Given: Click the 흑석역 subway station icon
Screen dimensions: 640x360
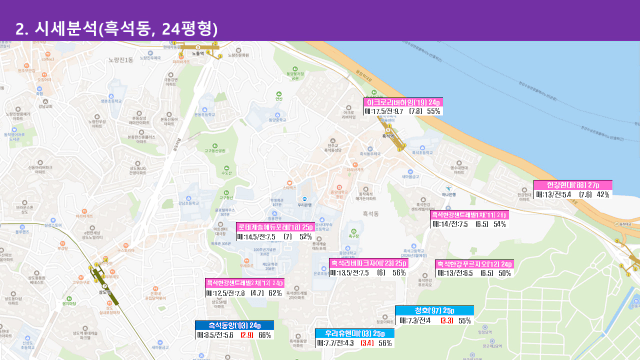Looking at the screenshot, I should click(x=389, y=131).
